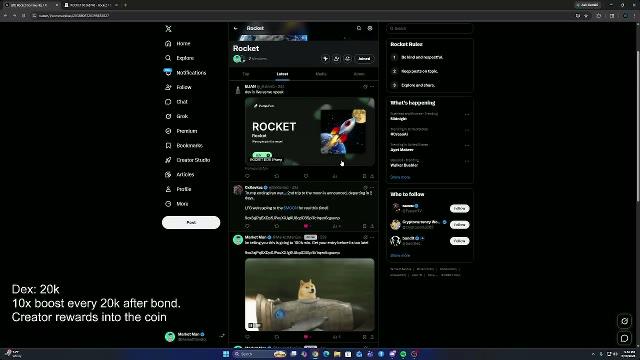This screenshot has height=360, width=640.
Task: Open the Windows Start button
Action: click(226, 354)
